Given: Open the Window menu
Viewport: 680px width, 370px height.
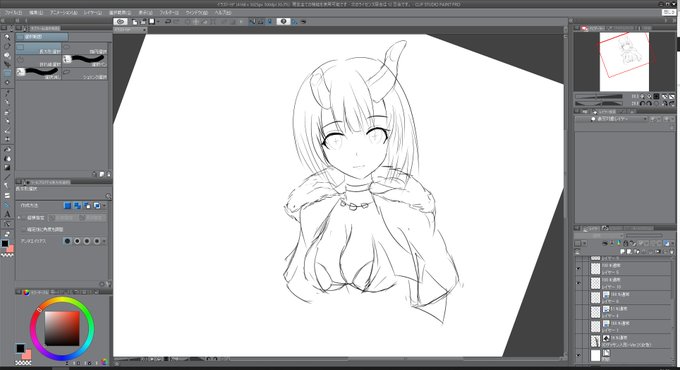Looking at the screenshot, I should click(196, 13).
